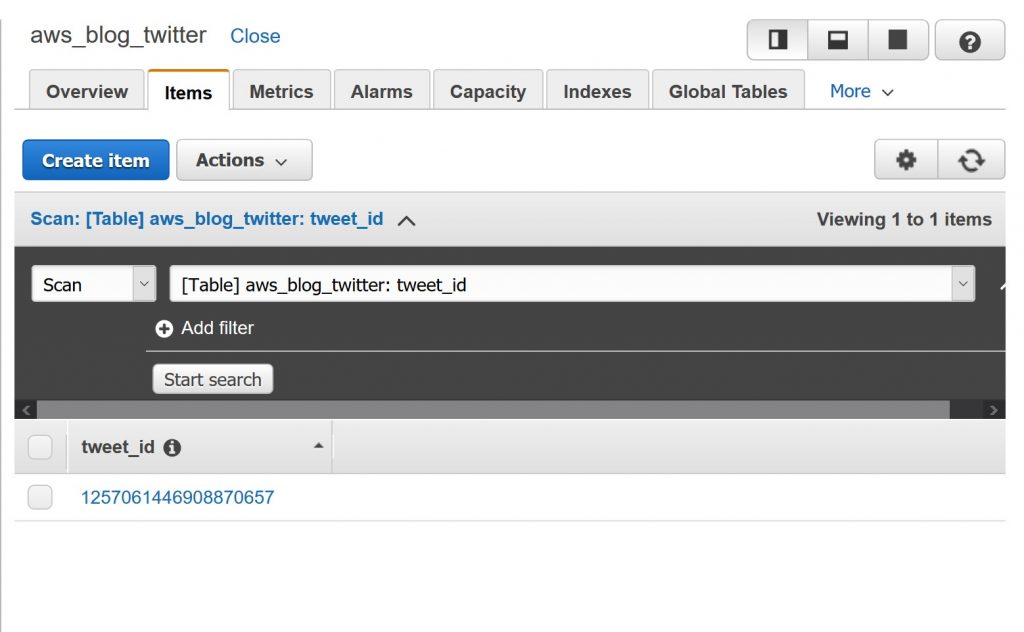The image size is (1024, 632).
Task: Open the Global Tables tab
Action: (x=728, y=91)
